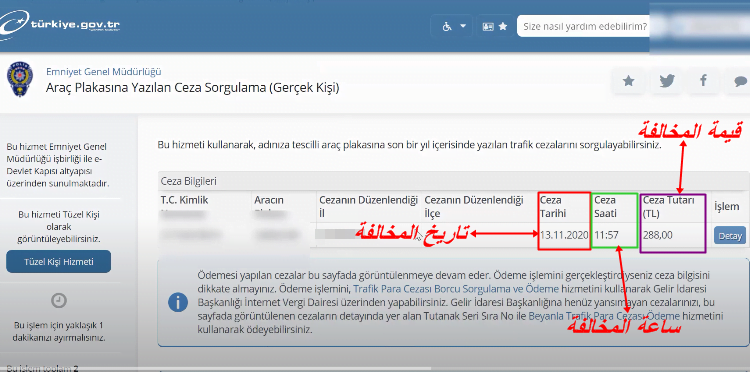Click the türkiye.gov.tr logo

60,25
